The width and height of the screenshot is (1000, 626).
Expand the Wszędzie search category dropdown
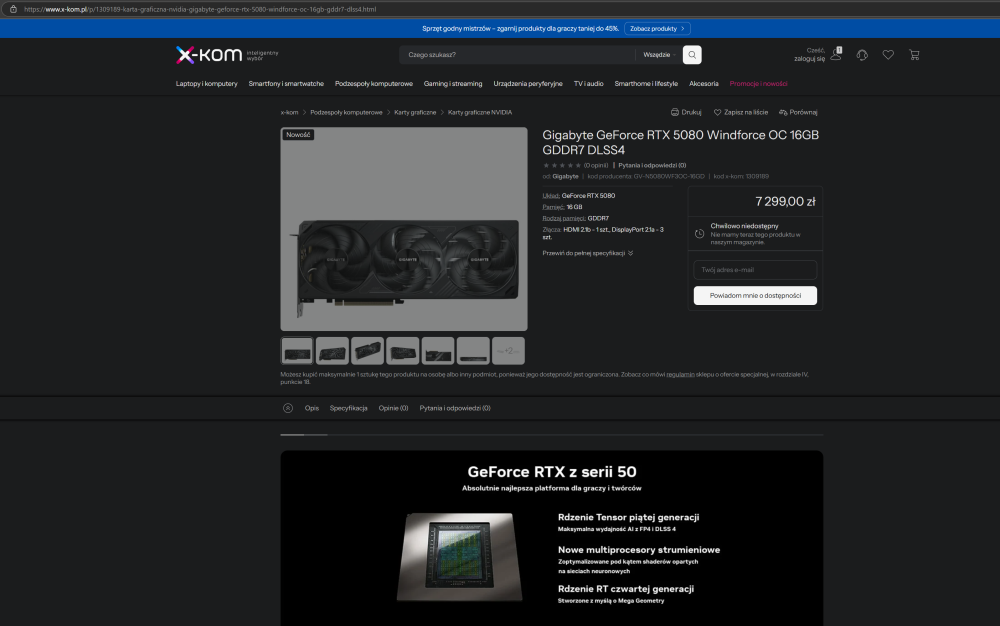click(x=659, y=55)
